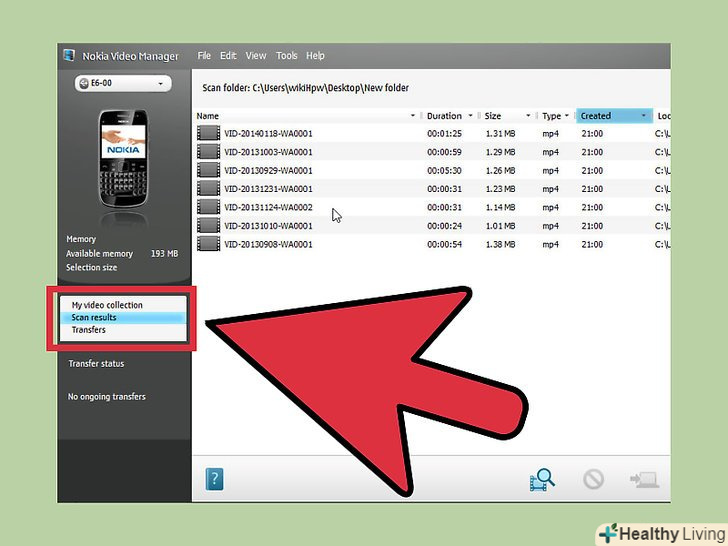Click film icon of VID-20130908-WA0001
Viewport: 728px width, 546px height.
(x=208, y=244)
